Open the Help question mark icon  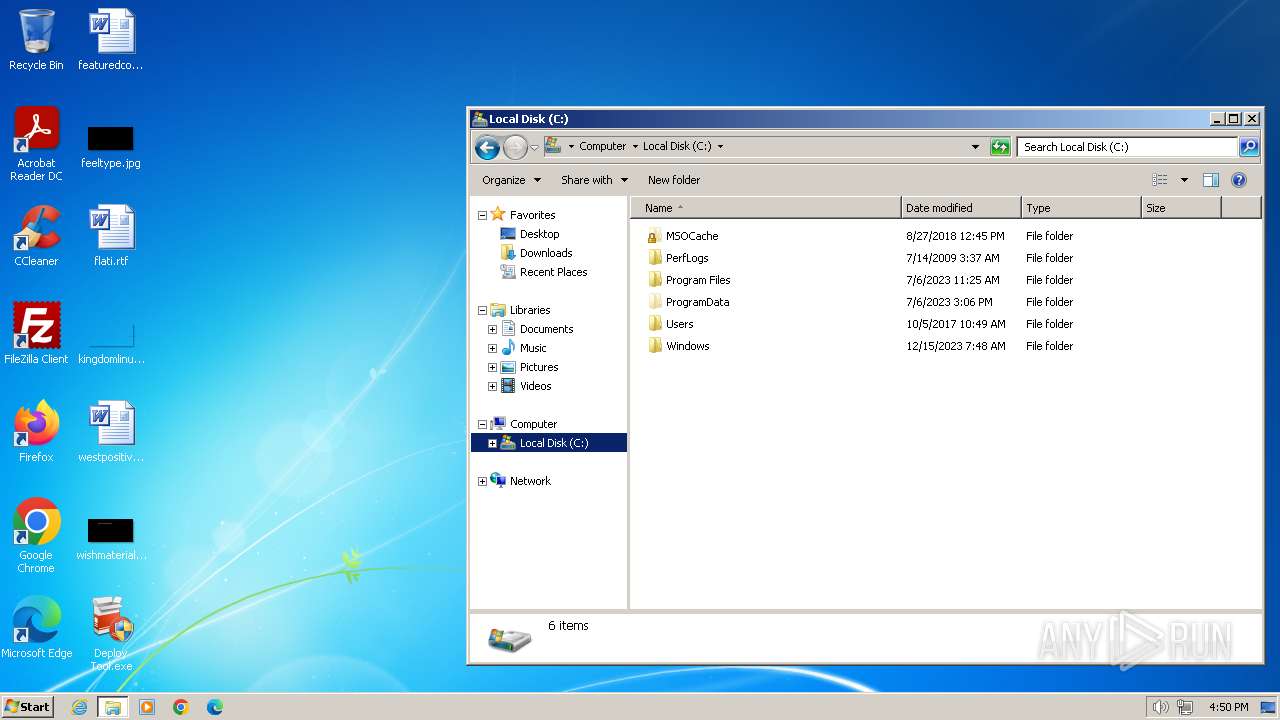pyautogui.click(x=1238, y=180)
